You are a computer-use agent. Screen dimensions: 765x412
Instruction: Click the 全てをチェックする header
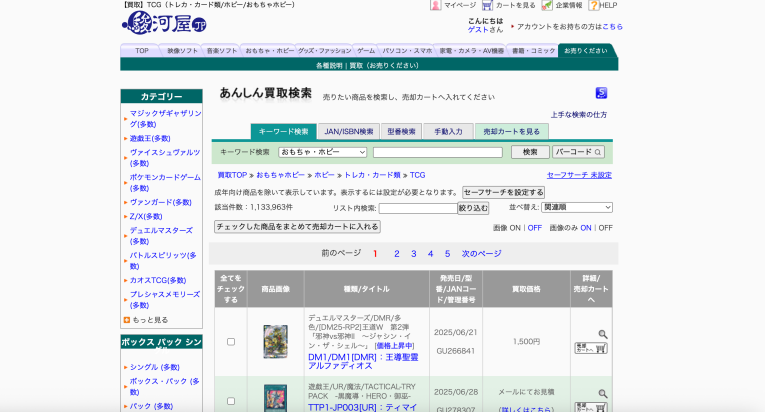click(231, 289)
